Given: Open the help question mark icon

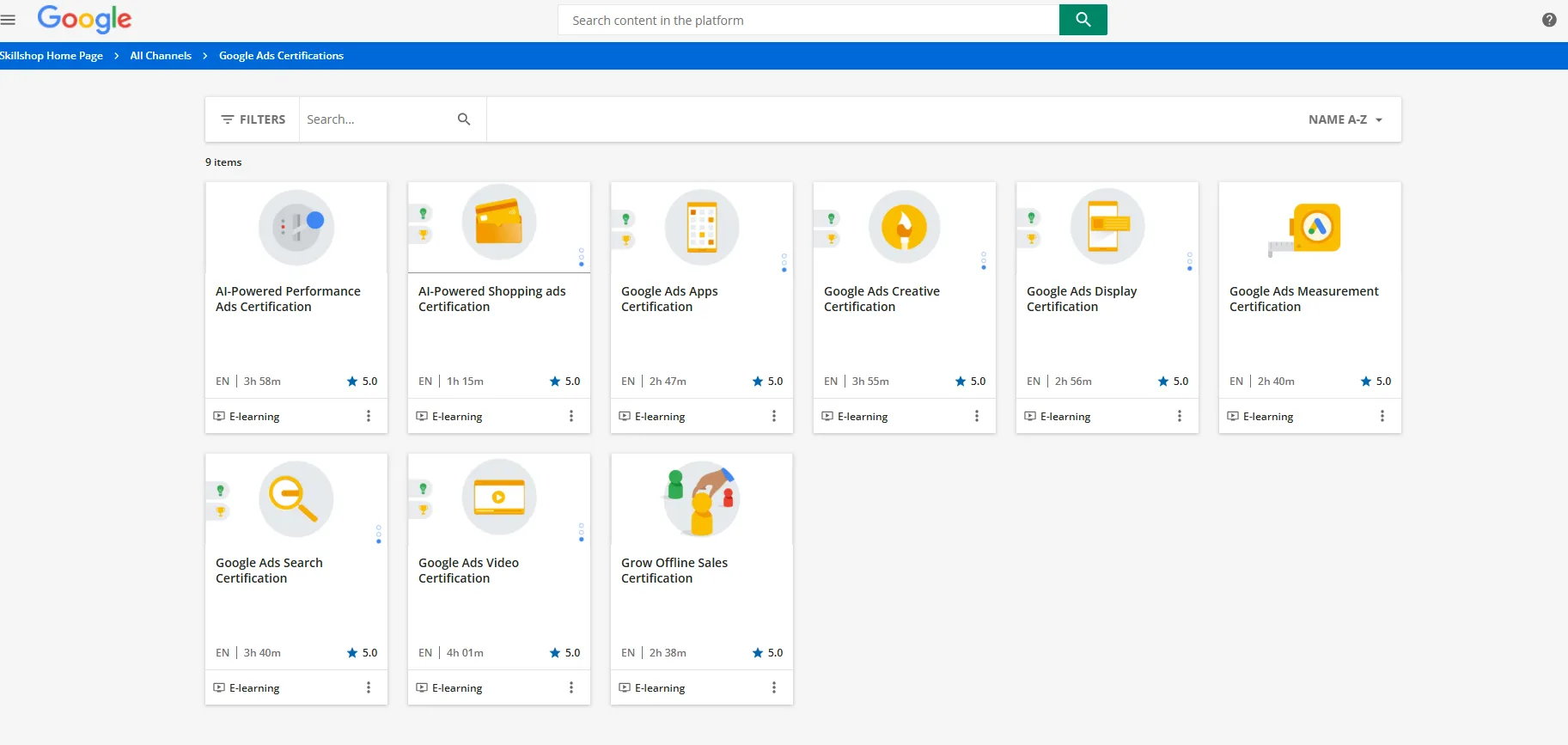Looking at the screenshot, I should click(x=1549, y=20).
